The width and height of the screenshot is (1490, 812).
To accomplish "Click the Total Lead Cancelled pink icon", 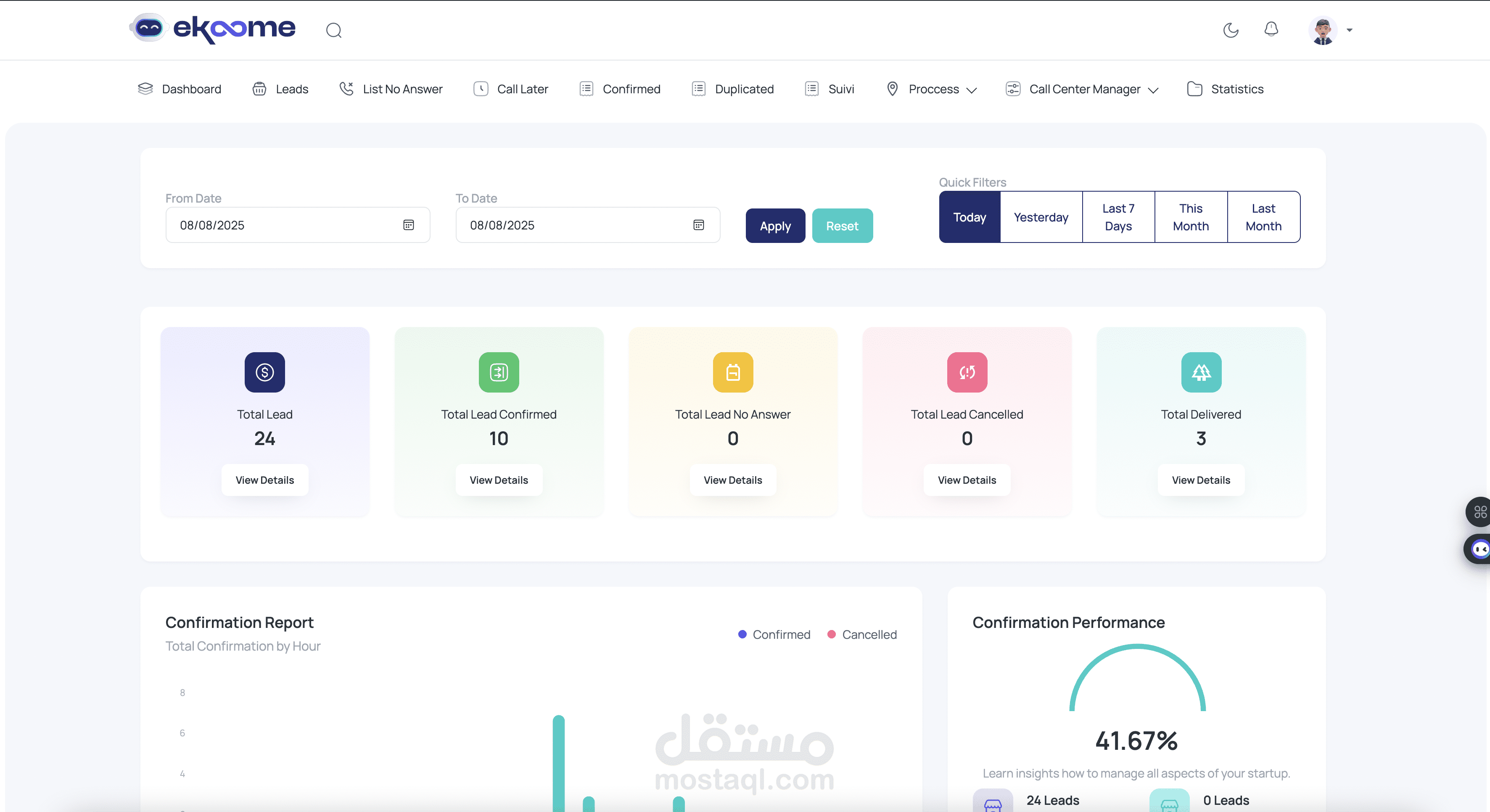I will (x=967, y=372).
